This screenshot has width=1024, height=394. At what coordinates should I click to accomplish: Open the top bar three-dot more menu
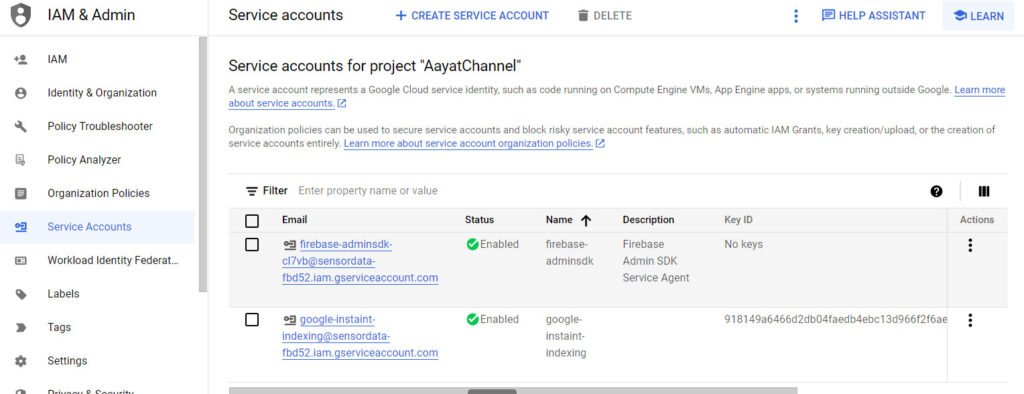click(795, 16)
